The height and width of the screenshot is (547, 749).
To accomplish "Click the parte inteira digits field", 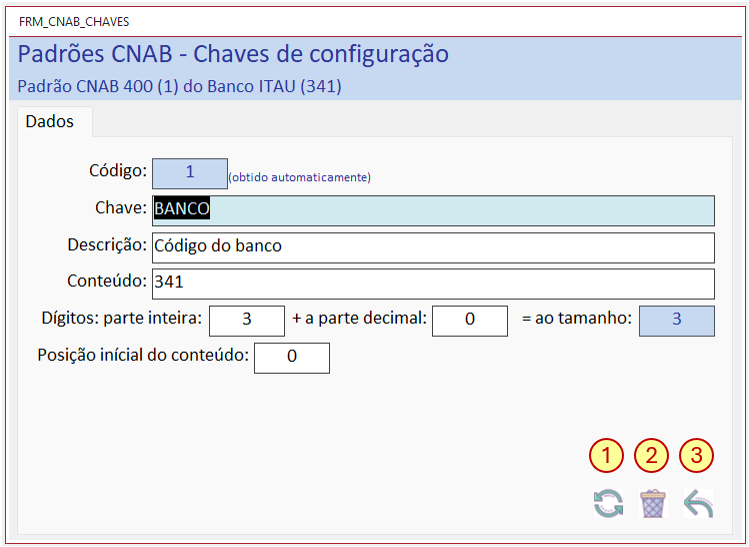I will pos(247,321).
